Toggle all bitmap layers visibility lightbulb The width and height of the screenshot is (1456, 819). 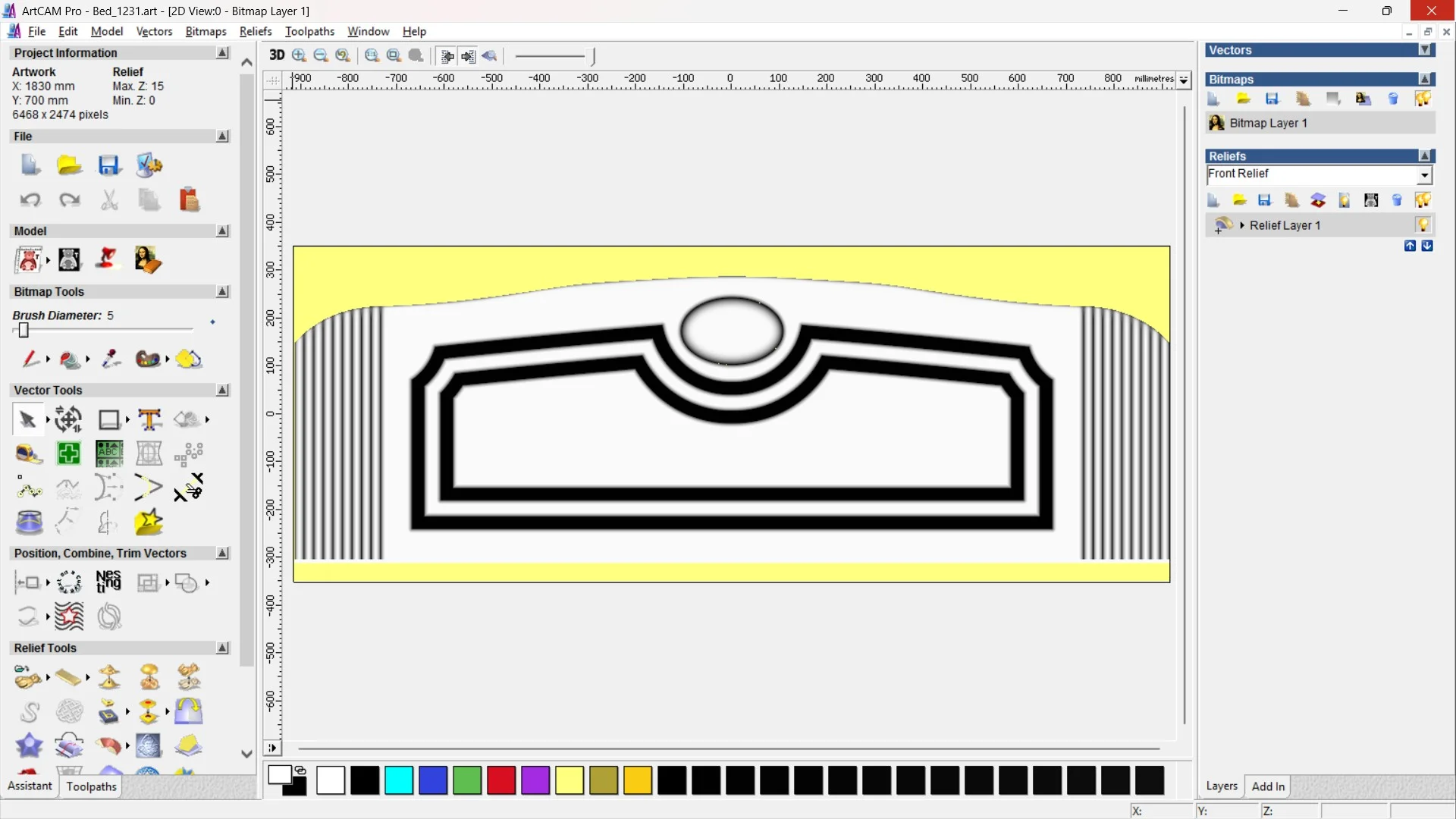click(x=1423, y=99)
